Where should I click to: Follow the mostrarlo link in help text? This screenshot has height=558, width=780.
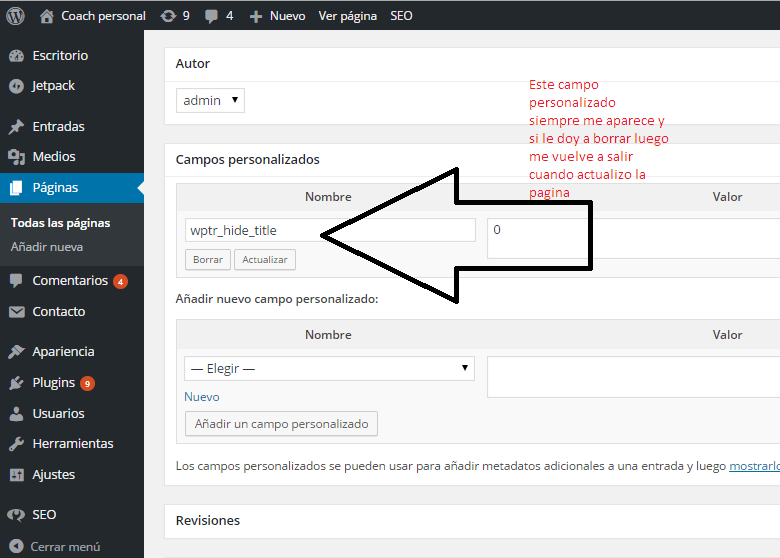pos(754,466)
